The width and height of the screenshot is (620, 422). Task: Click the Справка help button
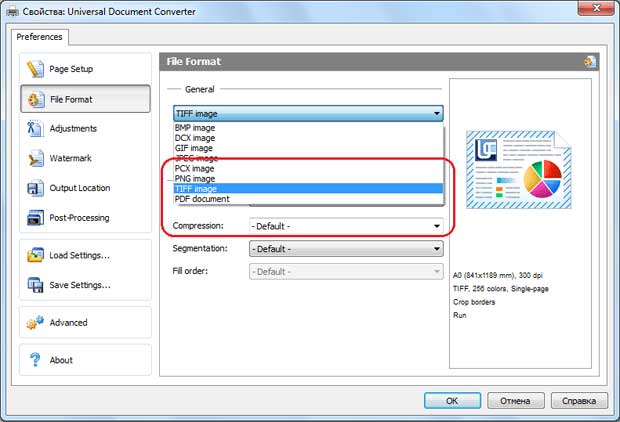579,401
